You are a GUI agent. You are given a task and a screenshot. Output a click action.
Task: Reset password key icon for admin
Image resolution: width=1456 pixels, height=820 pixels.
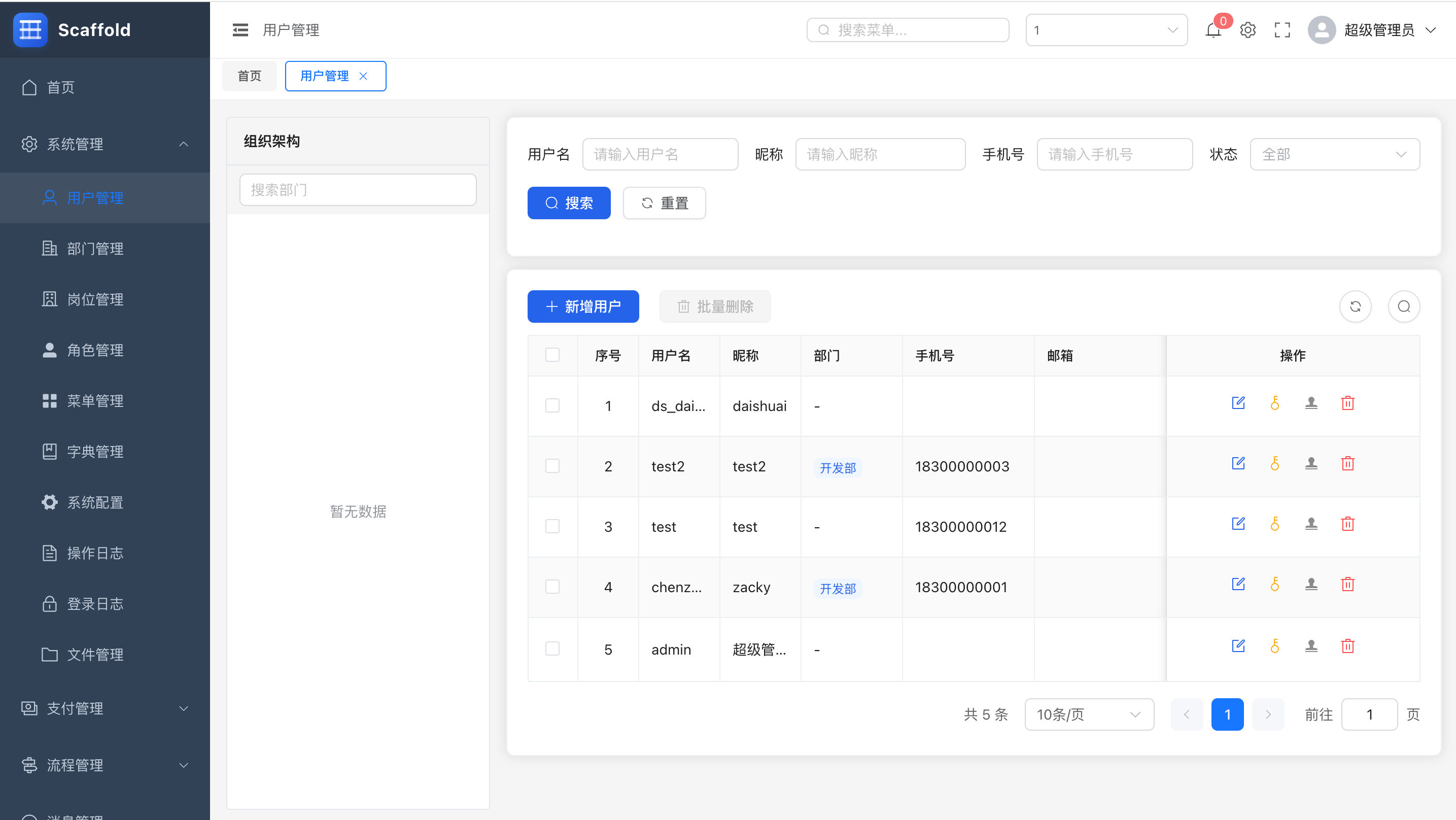(1275, 646)
